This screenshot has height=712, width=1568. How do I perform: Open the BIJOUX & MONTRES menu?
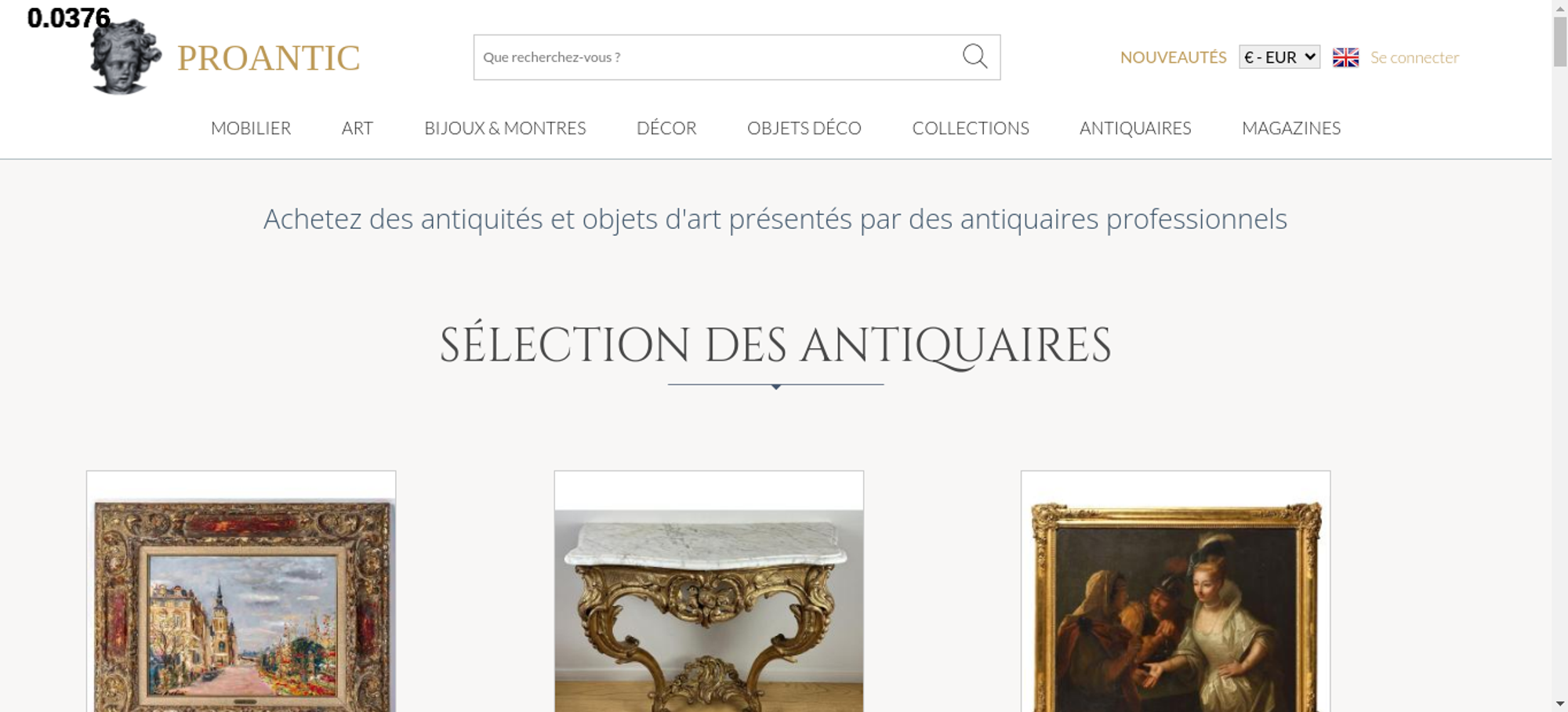tap(505, 128)
